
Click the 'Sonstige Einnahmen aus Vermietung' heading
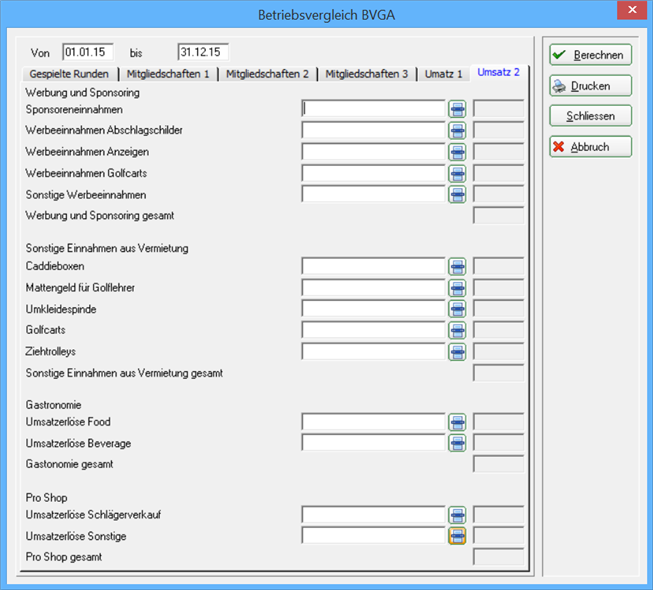click(x=107, y=249)
